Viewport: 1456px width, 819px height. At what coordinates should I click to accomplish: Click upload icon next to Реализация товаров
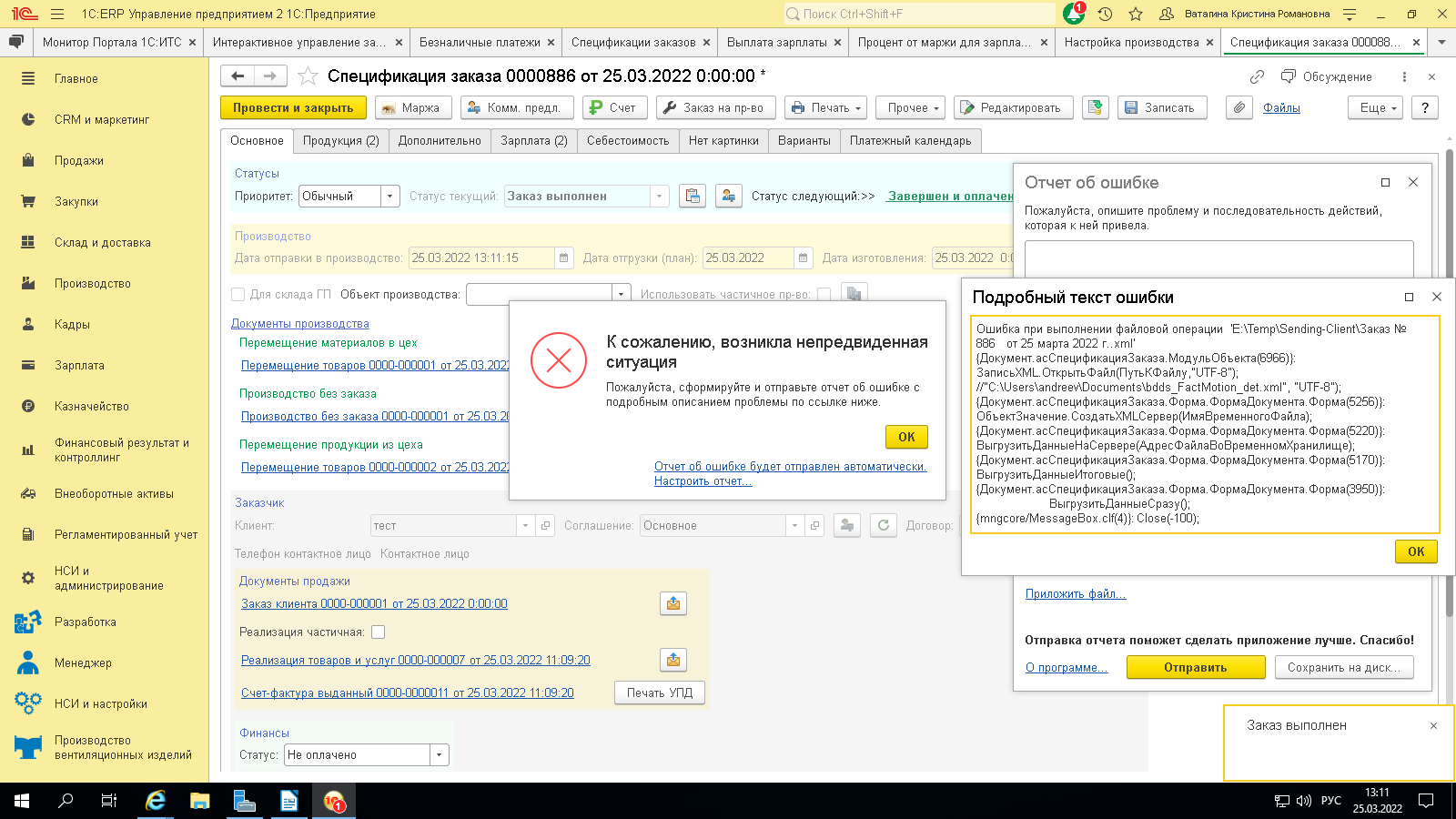673,660
